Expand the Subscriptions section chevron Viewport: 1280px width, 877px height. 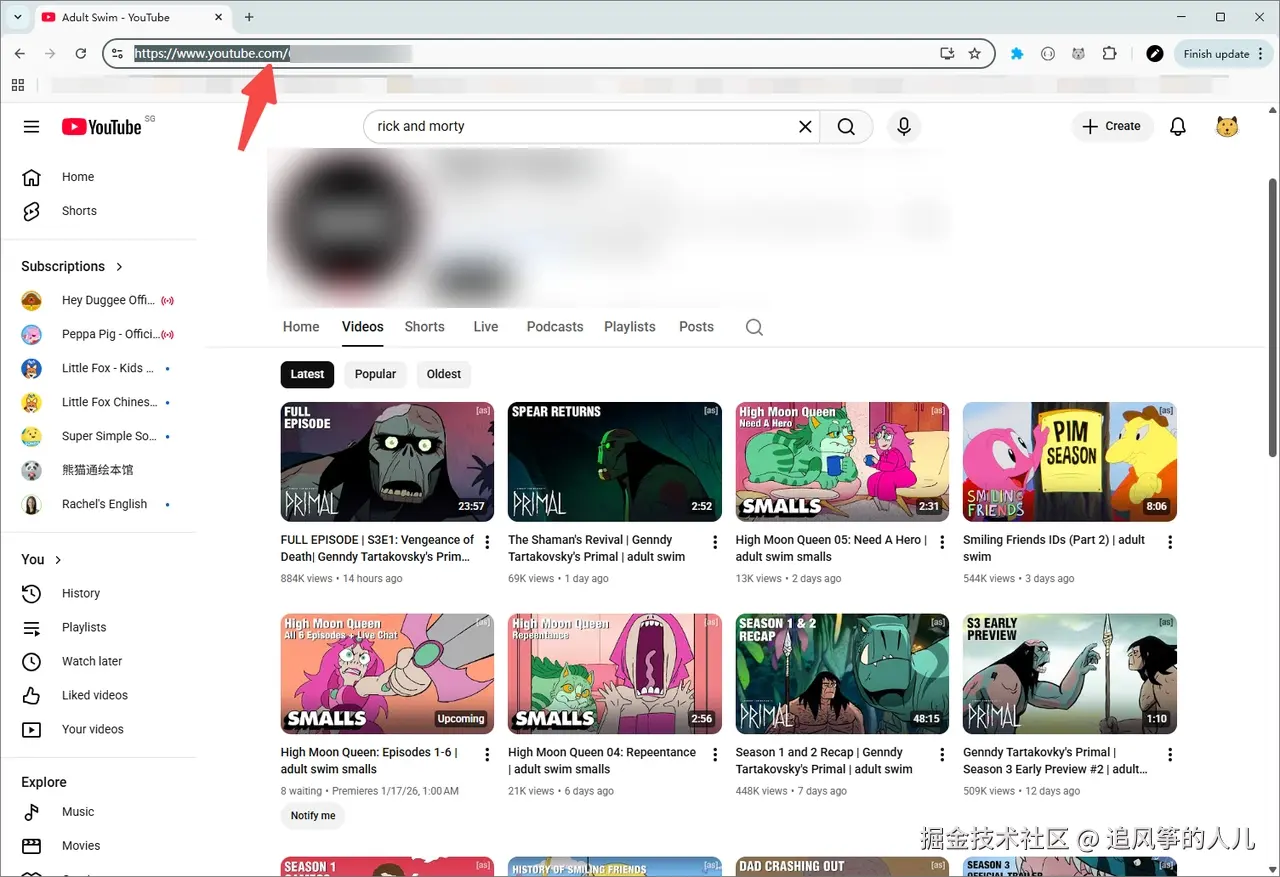click(x=120, y=266)
